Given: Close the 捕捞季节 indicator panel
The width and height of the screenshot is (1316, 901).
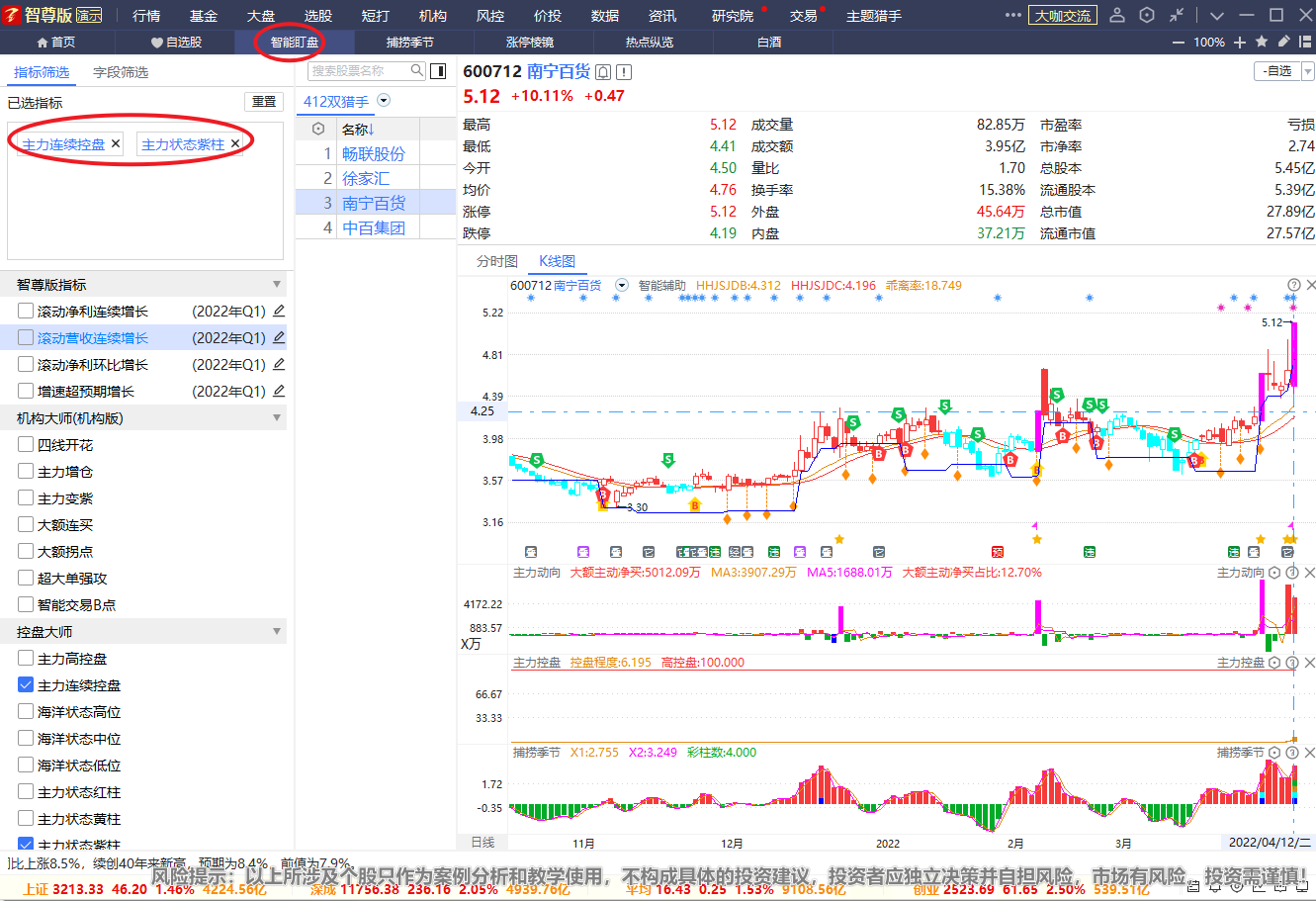Looking at the screenshot, I should click(1309, 753).
